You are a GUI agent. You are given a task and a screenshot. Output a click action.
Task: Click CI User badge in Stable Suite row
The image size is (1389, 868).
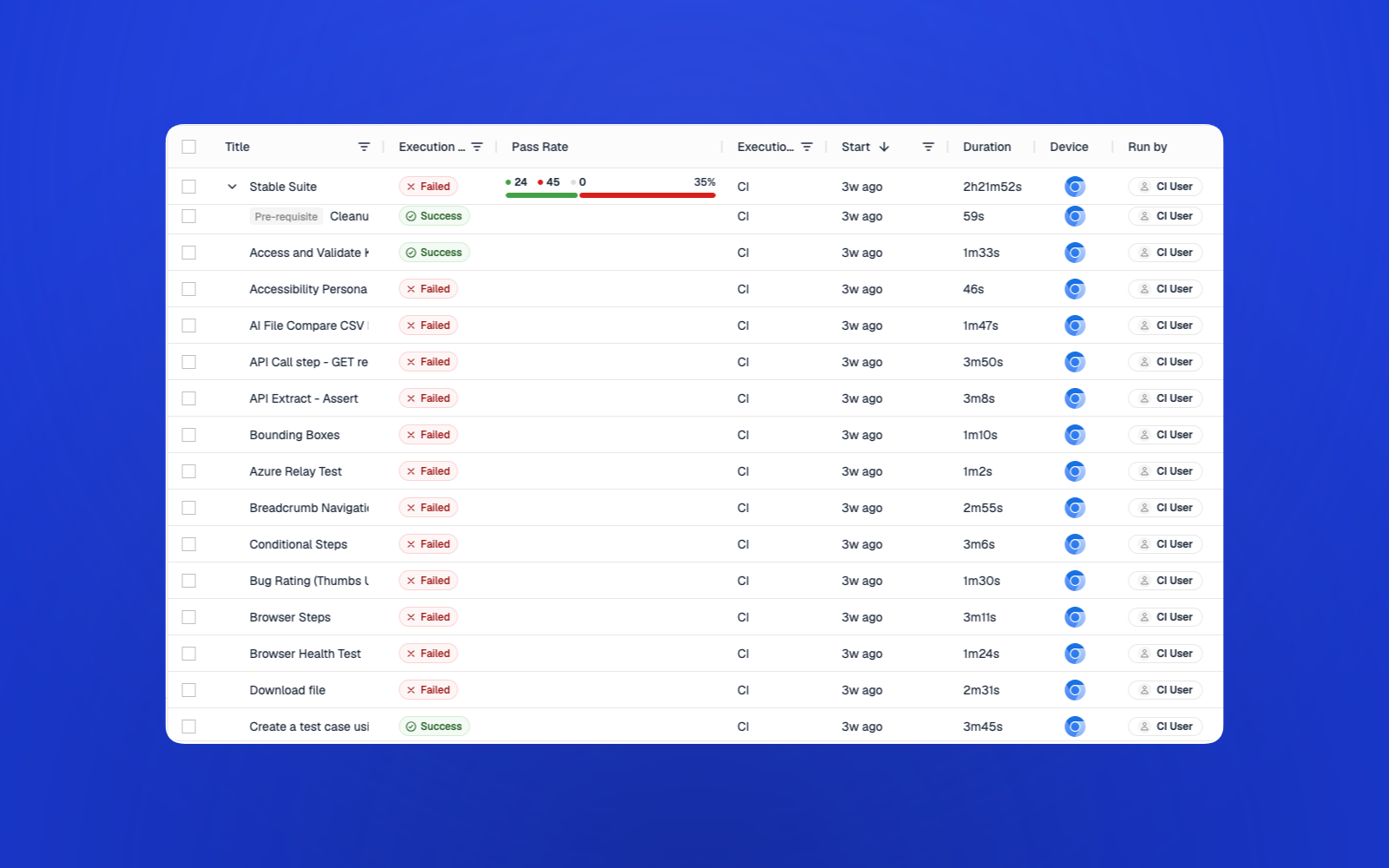coord(1165,187)
